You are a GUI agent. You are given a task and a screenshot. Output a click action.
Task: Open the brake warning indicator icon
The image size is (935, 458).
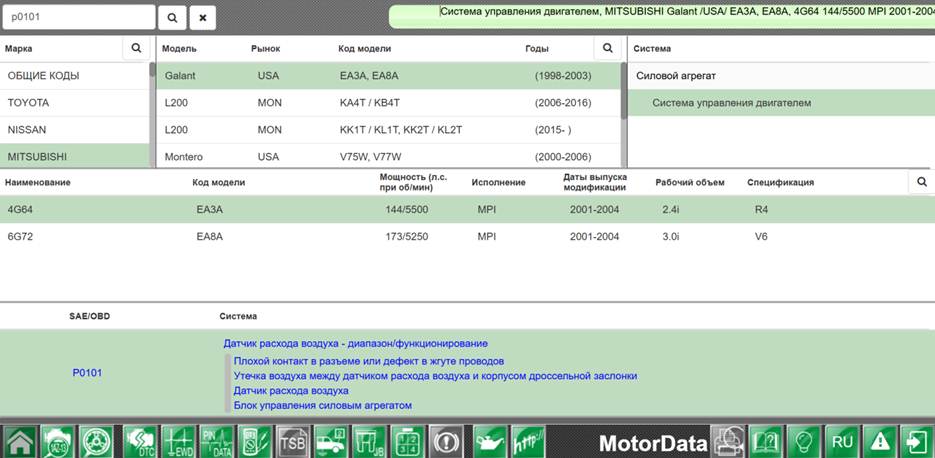coord(445,442)
